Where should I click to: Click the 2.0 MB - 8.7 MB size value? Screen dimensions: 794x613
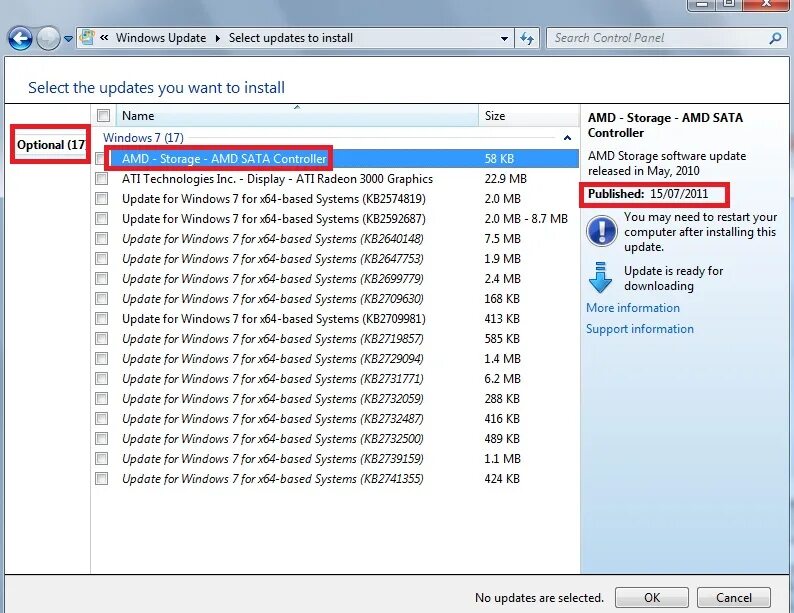(526, 219)
